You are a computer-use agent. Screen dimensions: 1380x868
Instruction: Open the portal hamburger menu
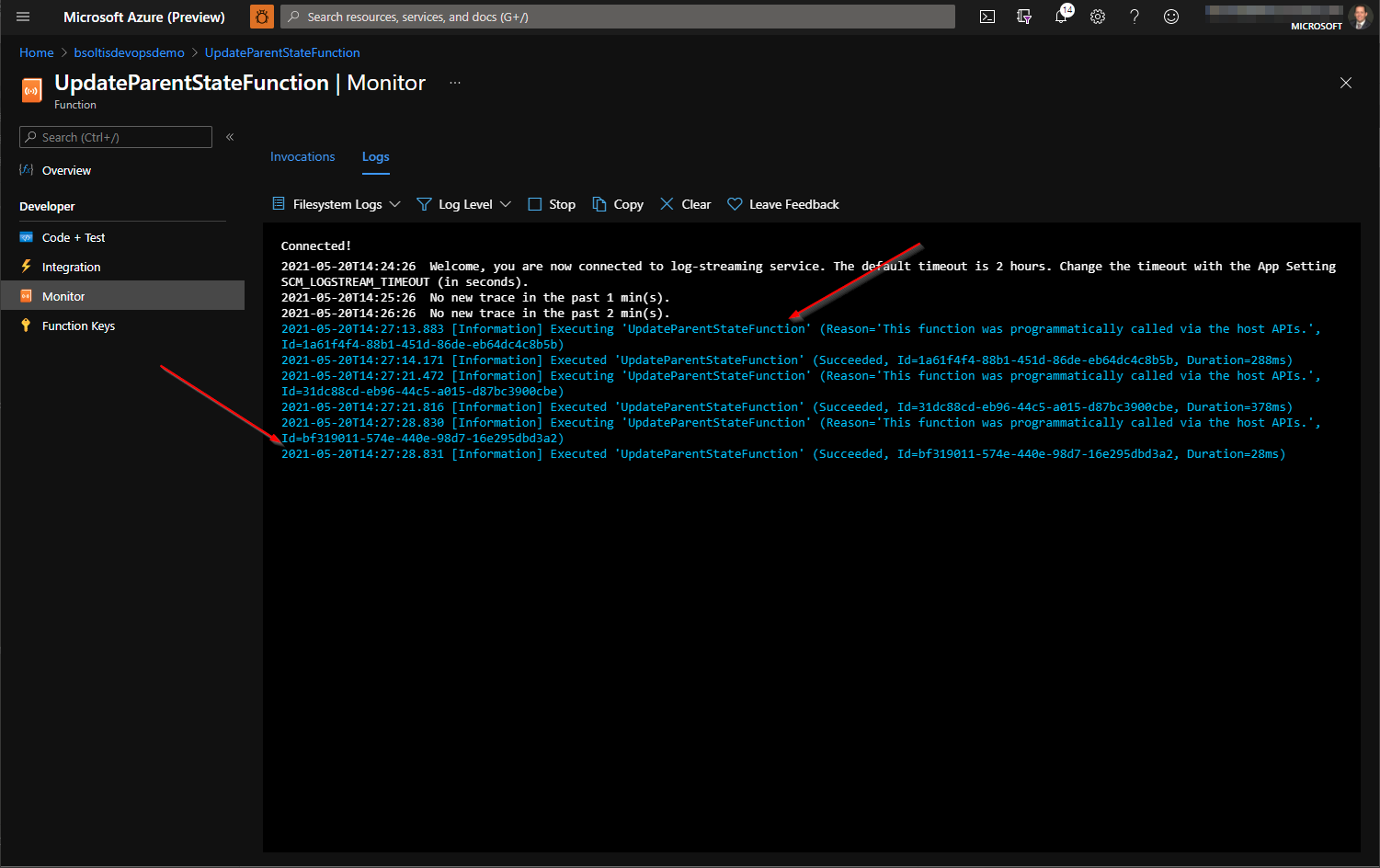[x=23, y=17]
